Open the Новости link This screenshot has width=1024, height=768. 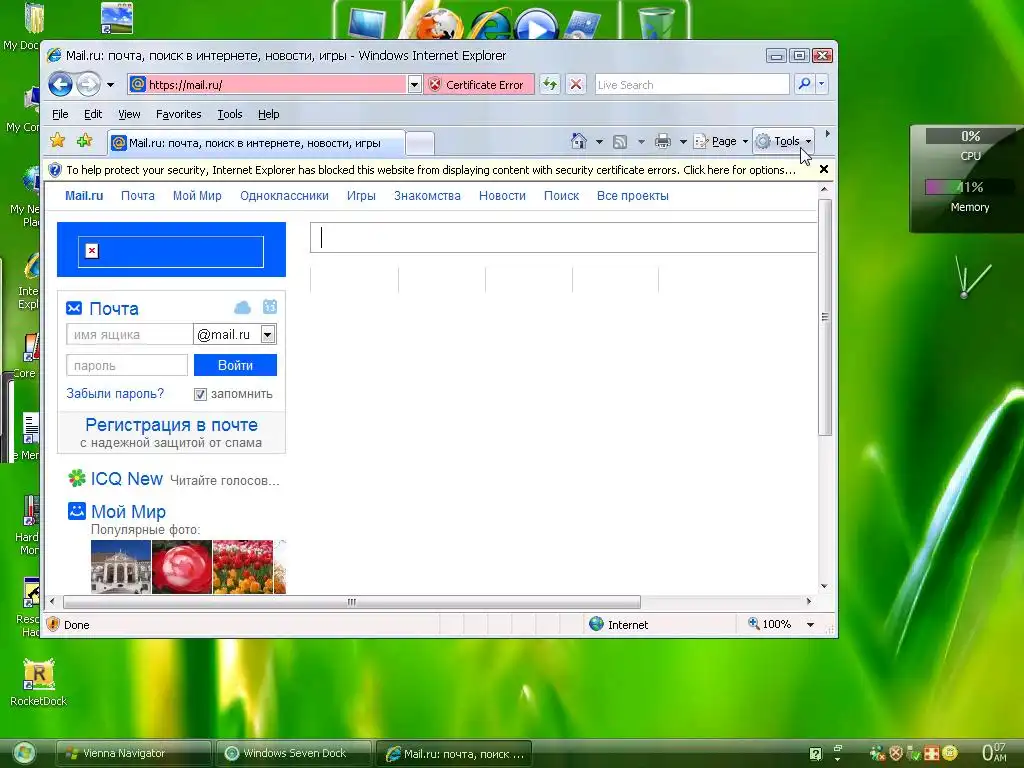[x=502, y=196]
